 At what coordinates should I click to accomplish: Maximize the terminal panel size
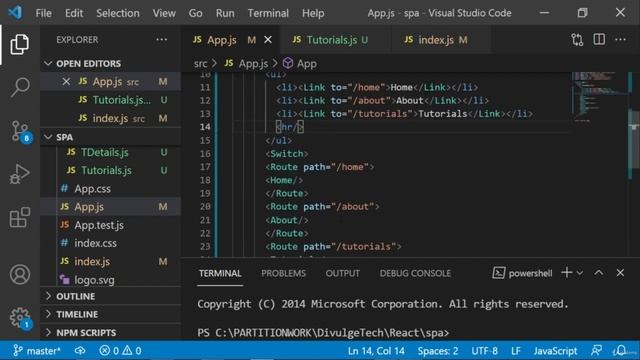coord(598,273)
